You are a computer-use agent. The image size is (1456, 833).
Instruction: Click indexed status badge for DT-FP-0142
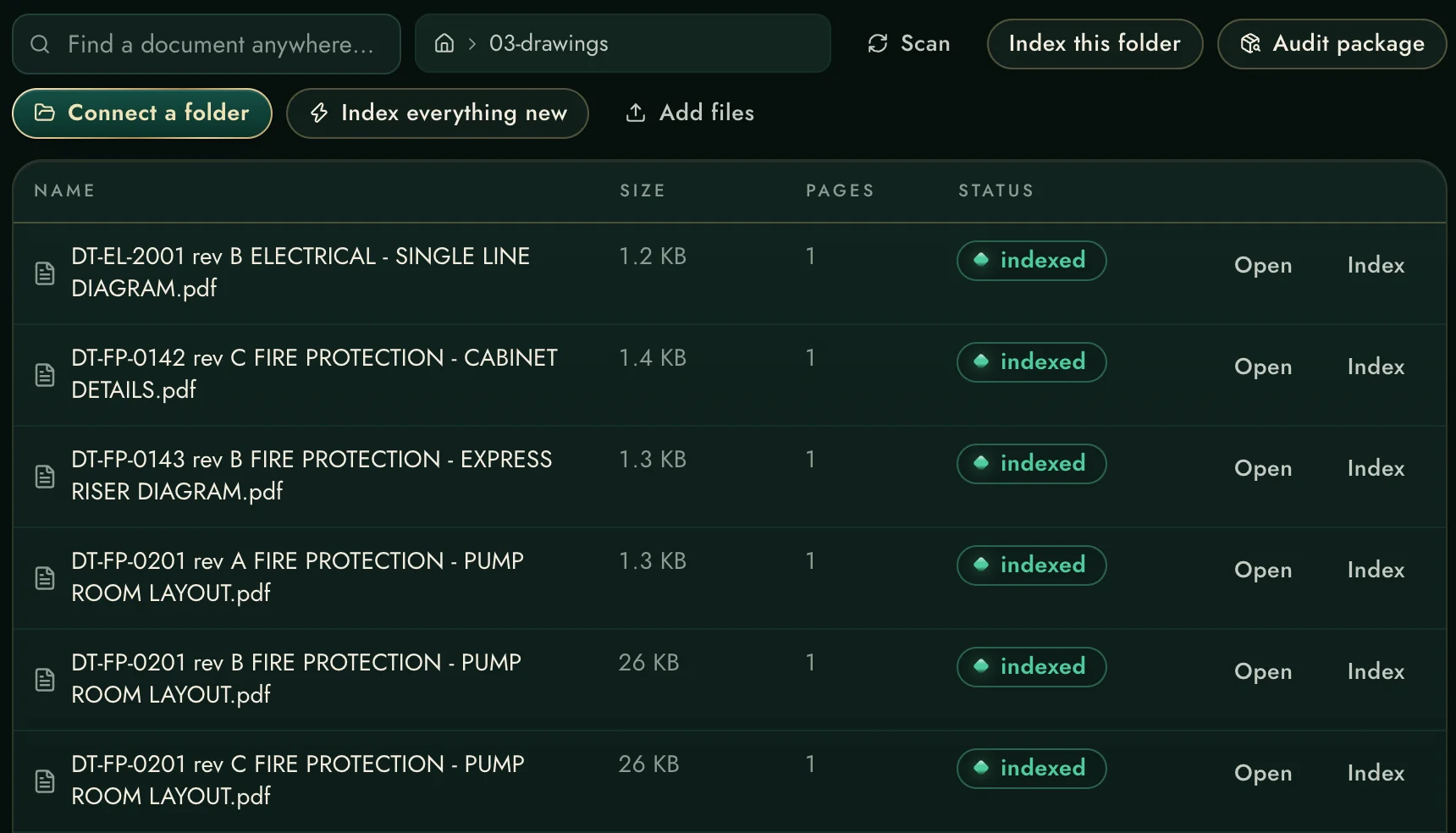pyautogui.click(x=1031, y=361)
